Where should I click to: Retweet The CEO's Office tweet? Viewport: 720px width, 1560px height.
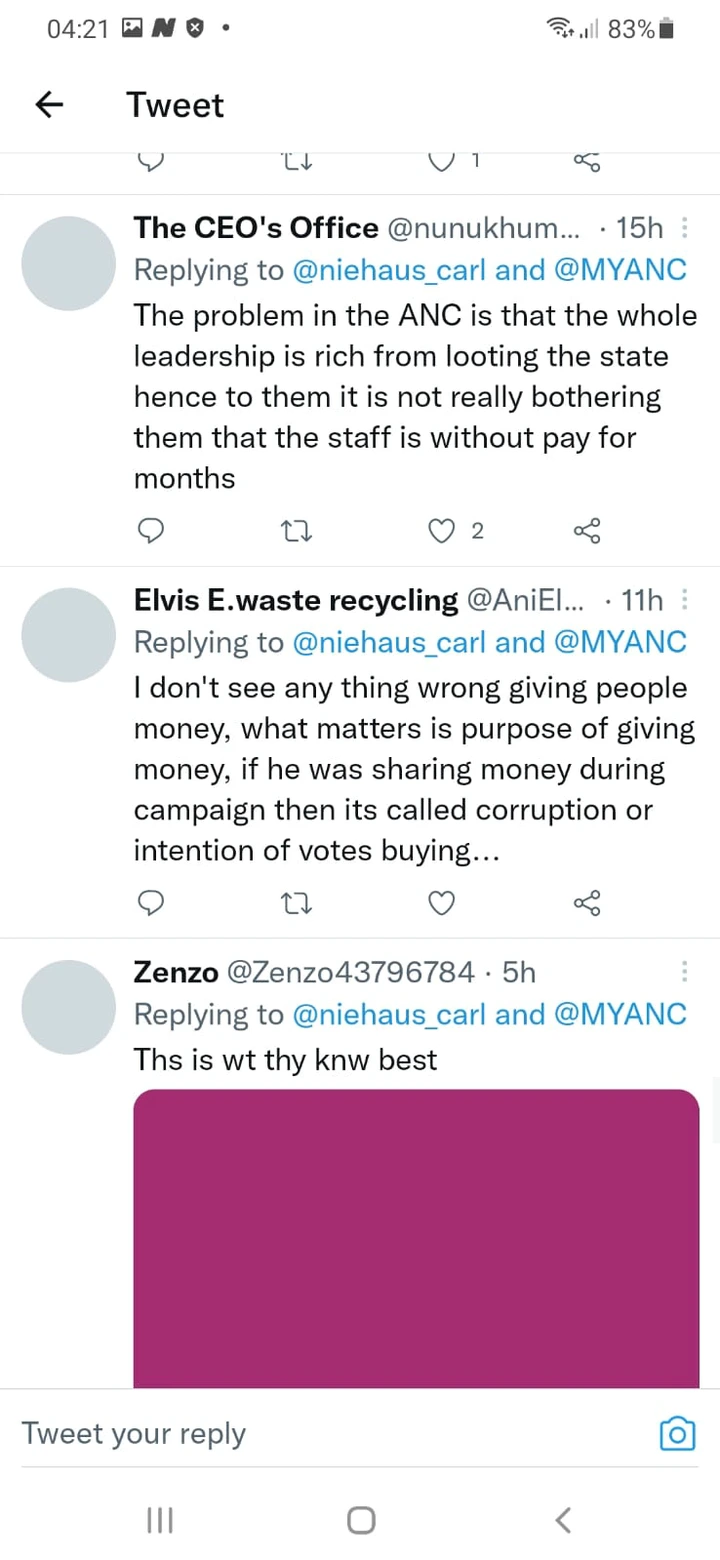click(296, 531)
